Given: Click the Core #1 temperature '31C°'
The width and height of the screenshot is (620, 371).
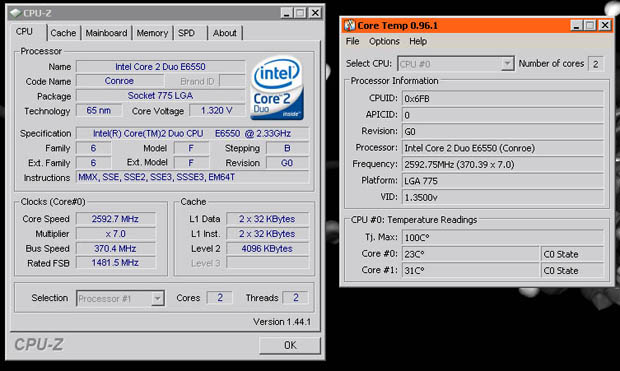Looking at the screenshot, I should [471, 271].
